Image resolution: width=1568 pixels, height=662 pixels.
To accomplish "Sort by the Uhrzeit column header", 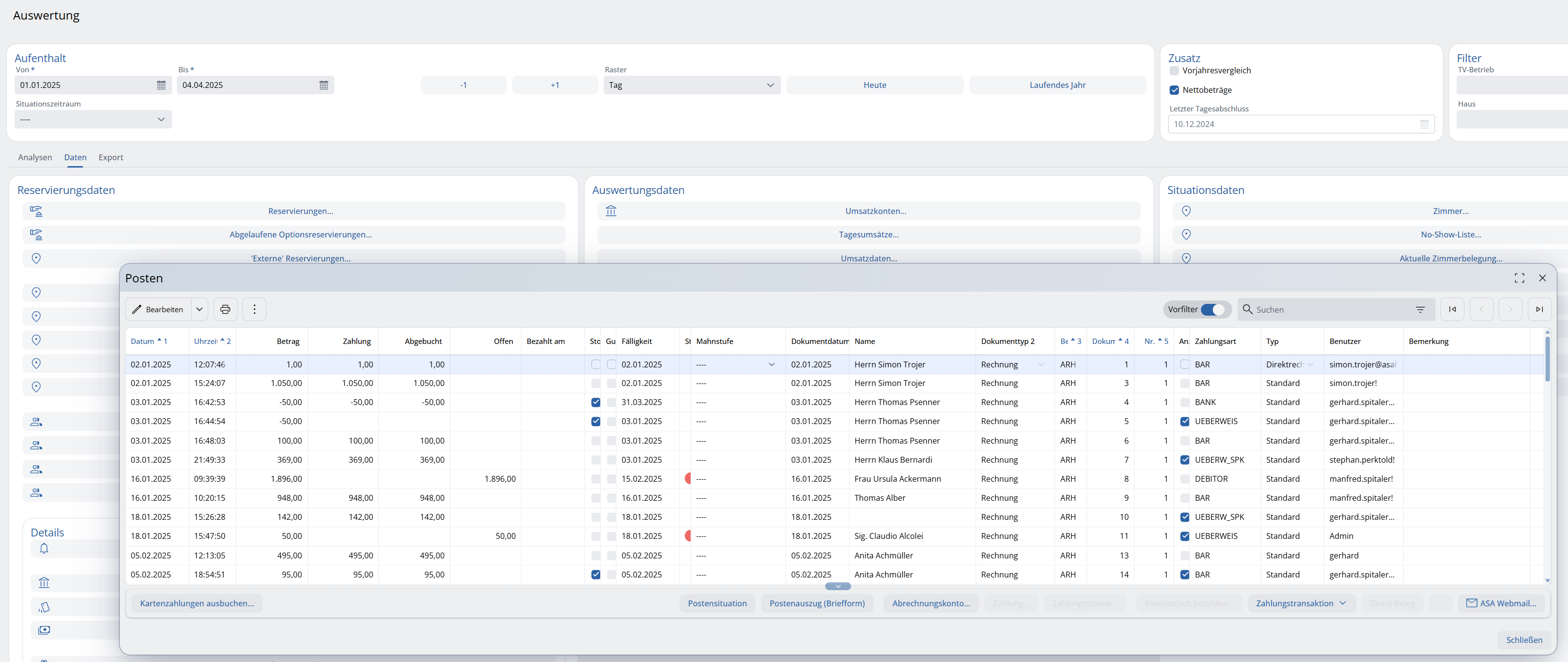I will coord(212,342).
